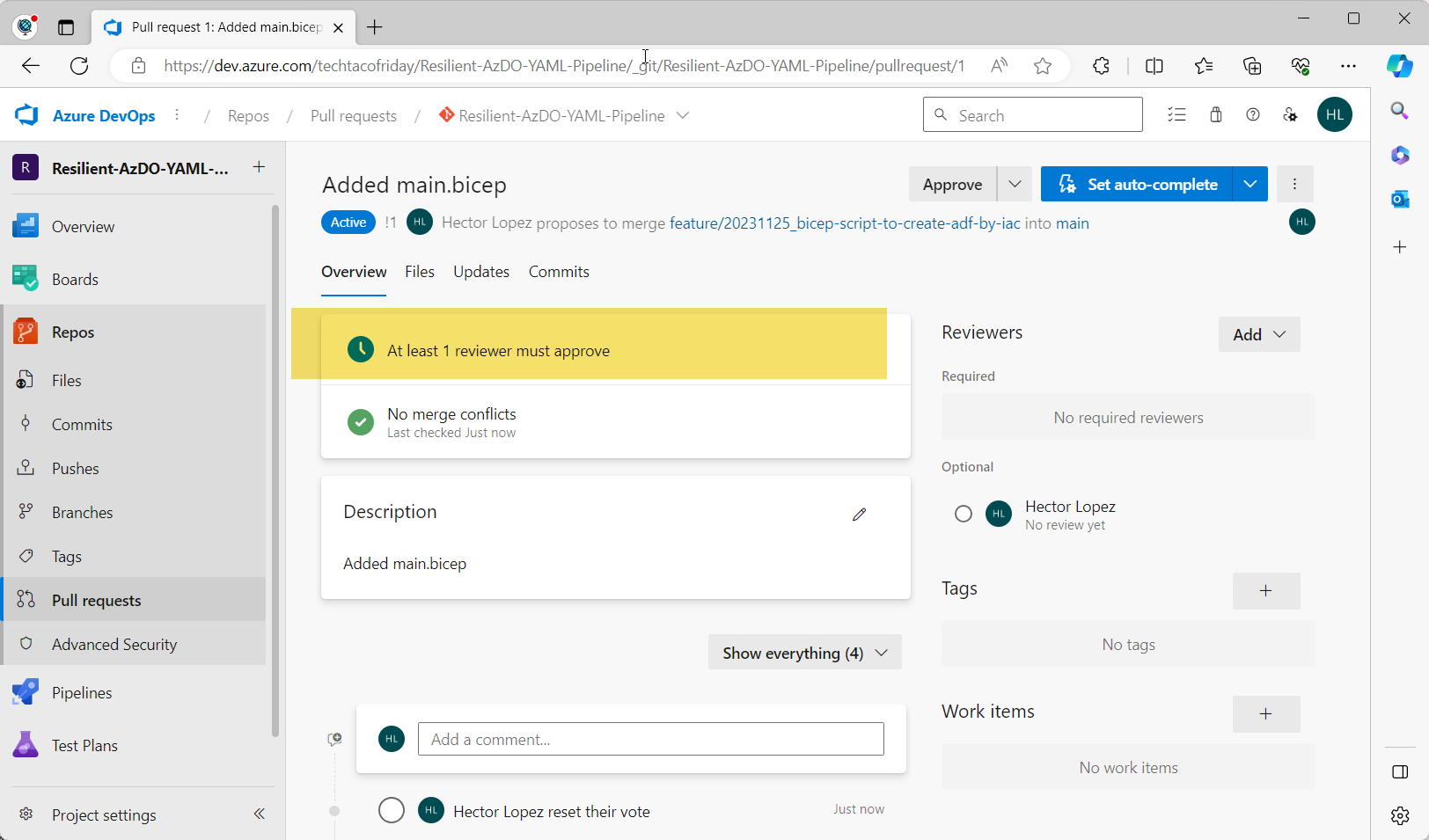This screenshot has height=840, width=1429.
Task: Refresh the browser page
Action: 79,66
